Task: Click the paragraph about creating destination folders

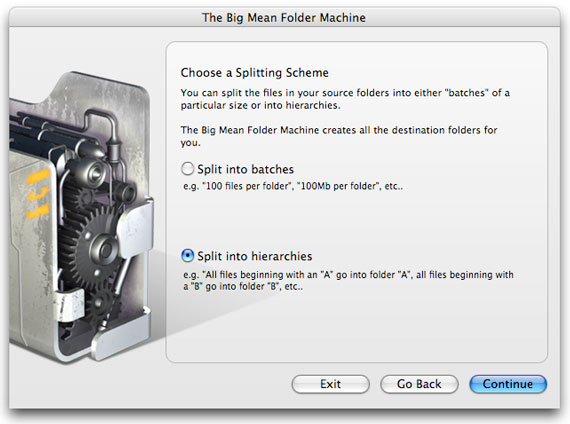Action: [x=339, y=136]
